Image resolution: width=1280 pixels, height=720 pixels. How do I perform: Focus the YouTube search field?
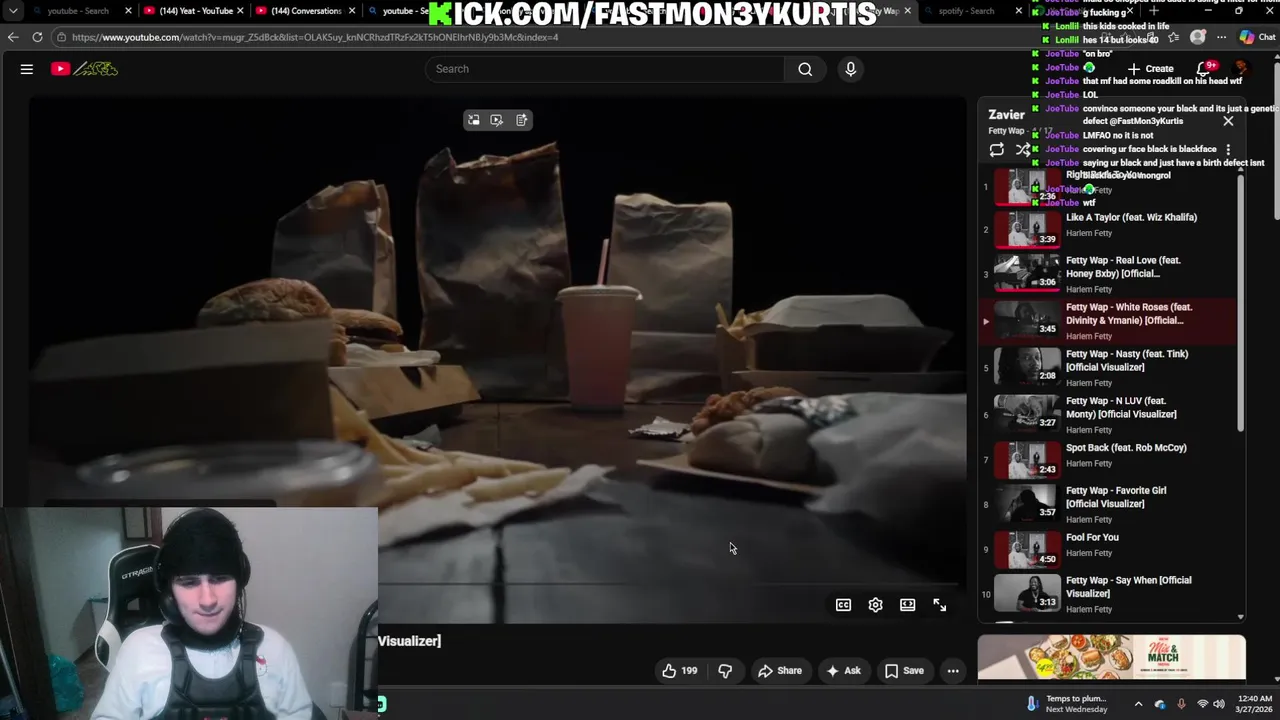pyautogui.click(x=607, y=69)
